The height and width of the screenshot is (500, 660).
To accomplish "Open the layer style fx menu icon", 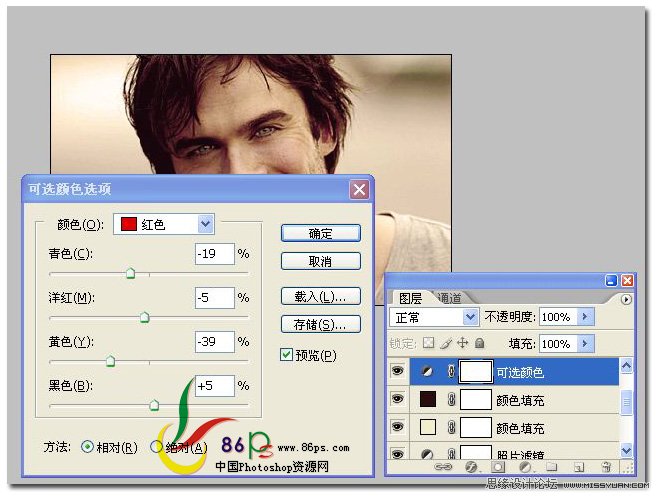I will click(471, 467).
